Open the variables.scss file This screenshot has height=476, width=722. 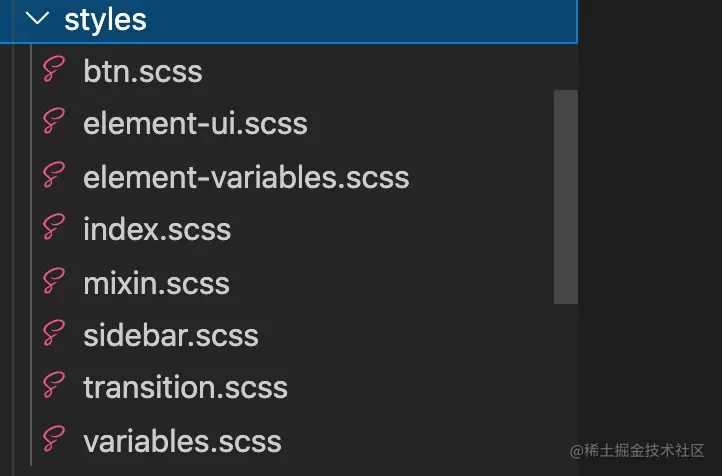(x=182, y=440)
